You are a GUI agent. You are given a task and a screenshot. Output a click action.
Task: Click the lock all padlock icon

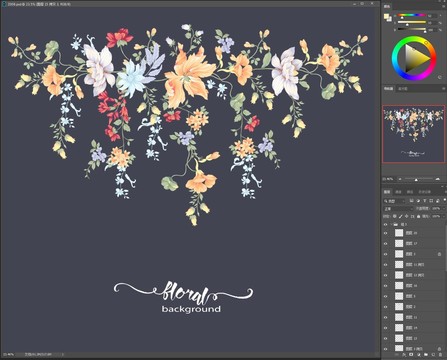tap(418, 216)
